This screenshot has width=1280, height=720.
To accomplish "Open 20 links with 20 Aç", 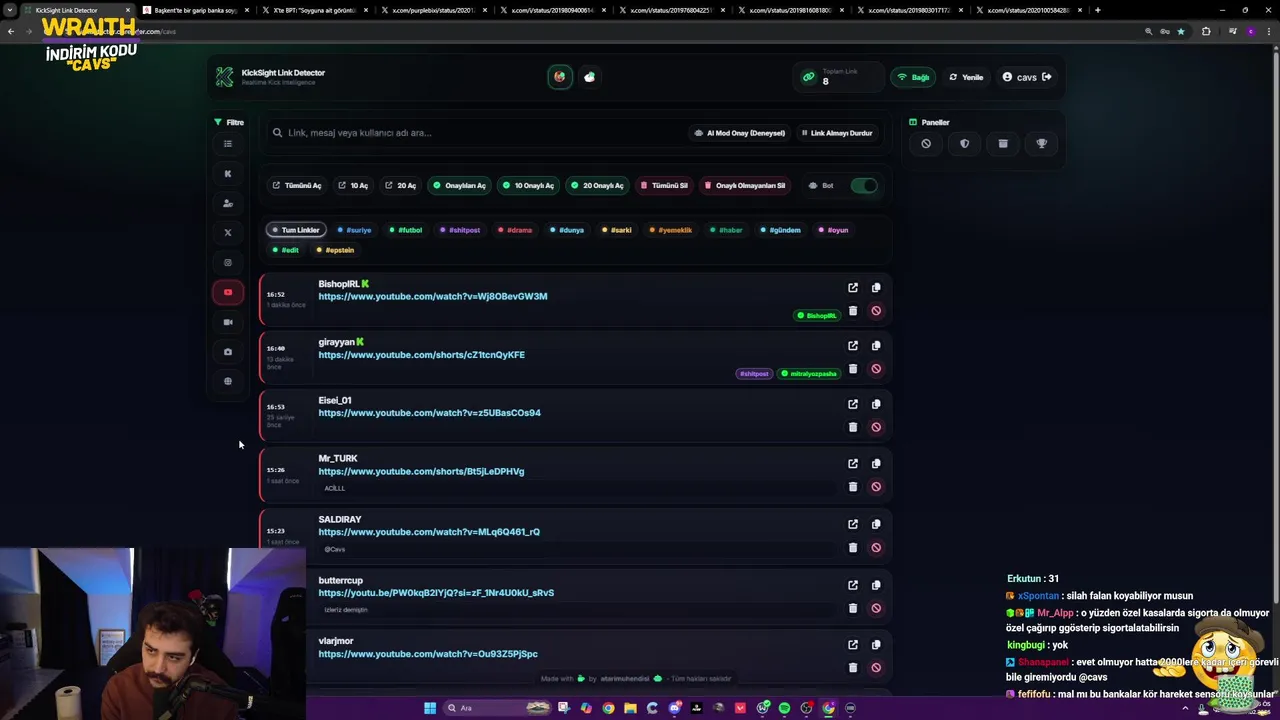I will point(400,186).
